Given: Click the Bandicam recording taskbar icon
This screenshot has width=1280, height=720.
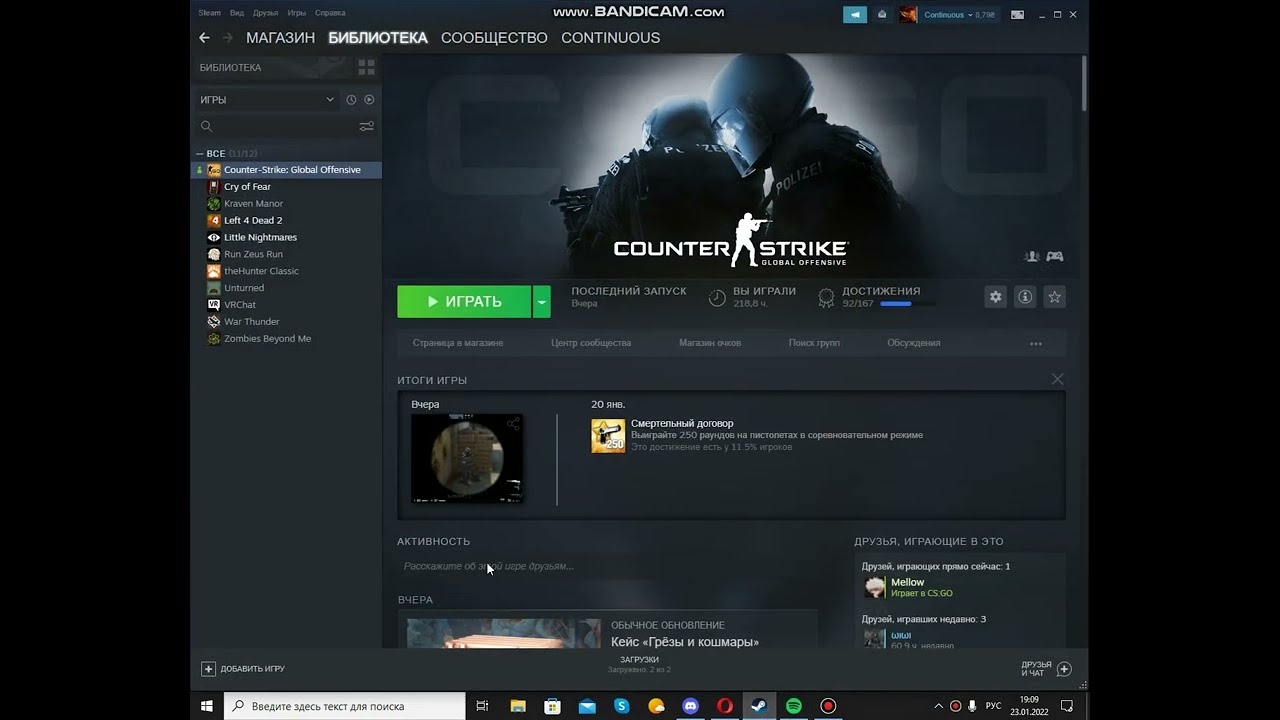Looking at the screenshot, I should click(x=828, y=706).
